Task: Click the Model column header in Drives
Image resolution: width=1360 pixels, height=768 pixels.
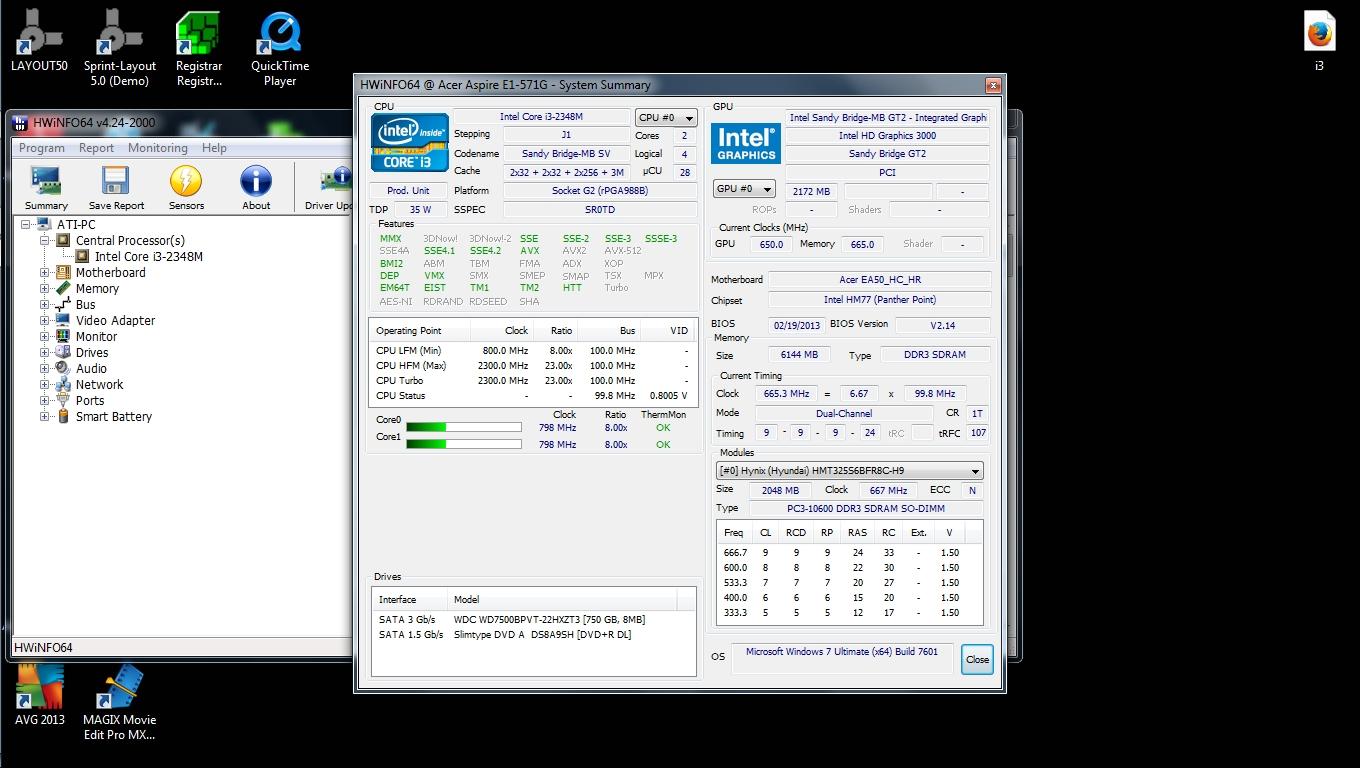Action: point(562,599)
